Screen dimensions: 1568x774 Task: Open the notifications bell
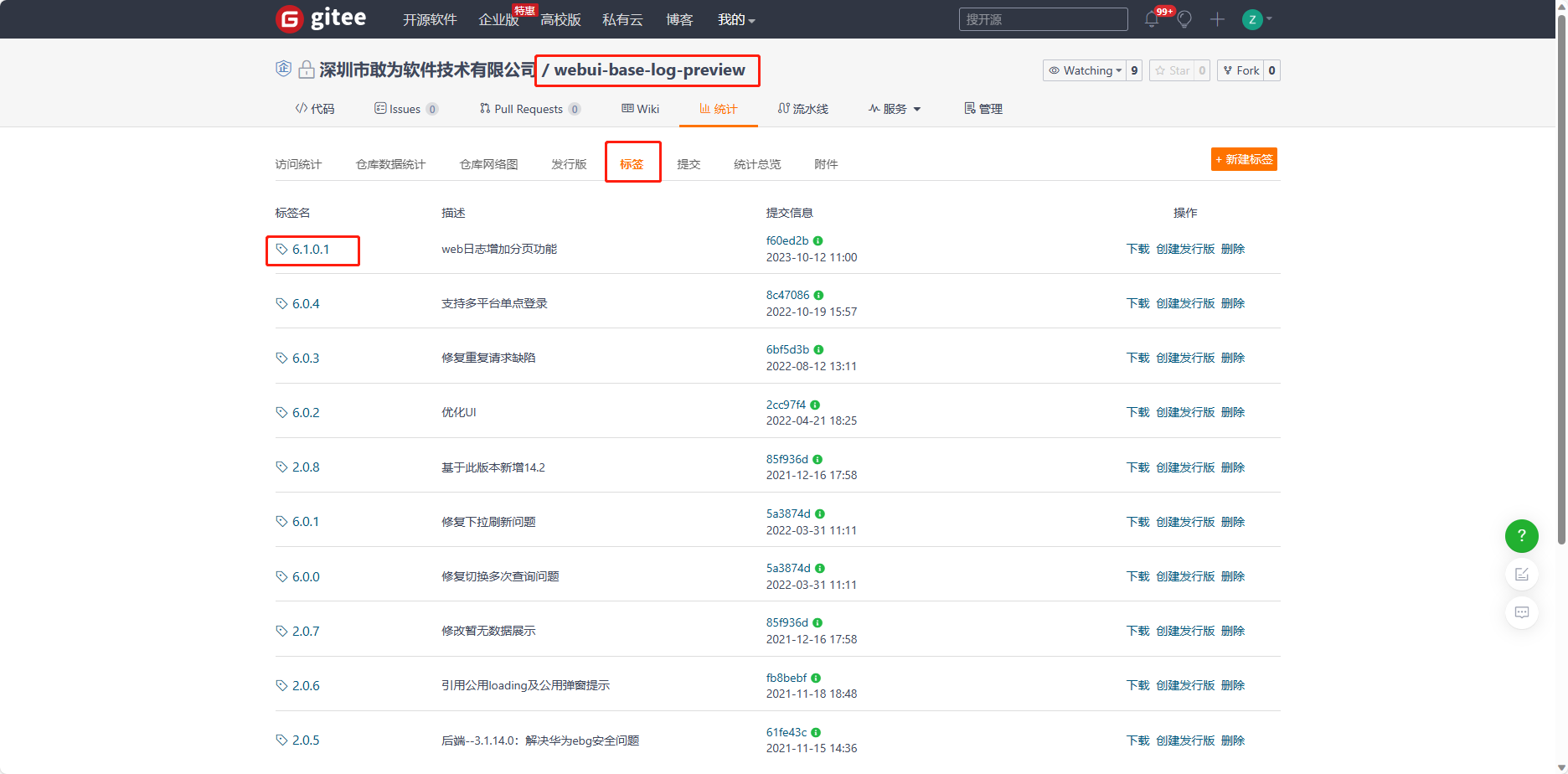tap(1152, 19)
